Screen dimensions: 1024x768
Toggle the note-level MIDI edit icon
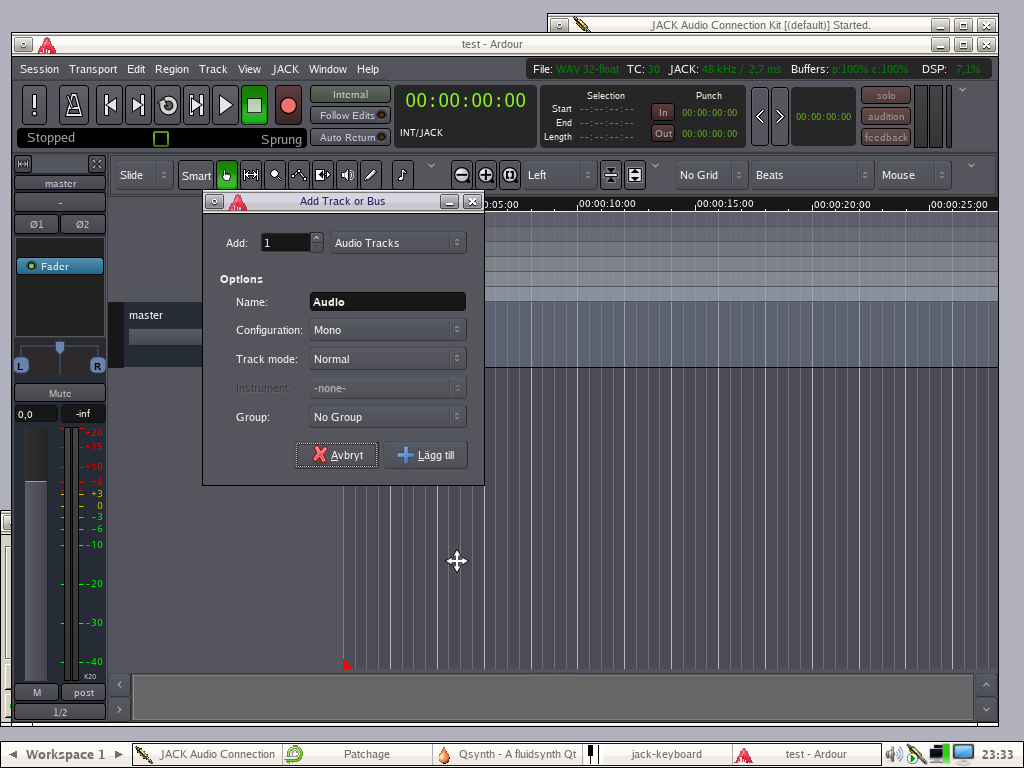[402, 175]
